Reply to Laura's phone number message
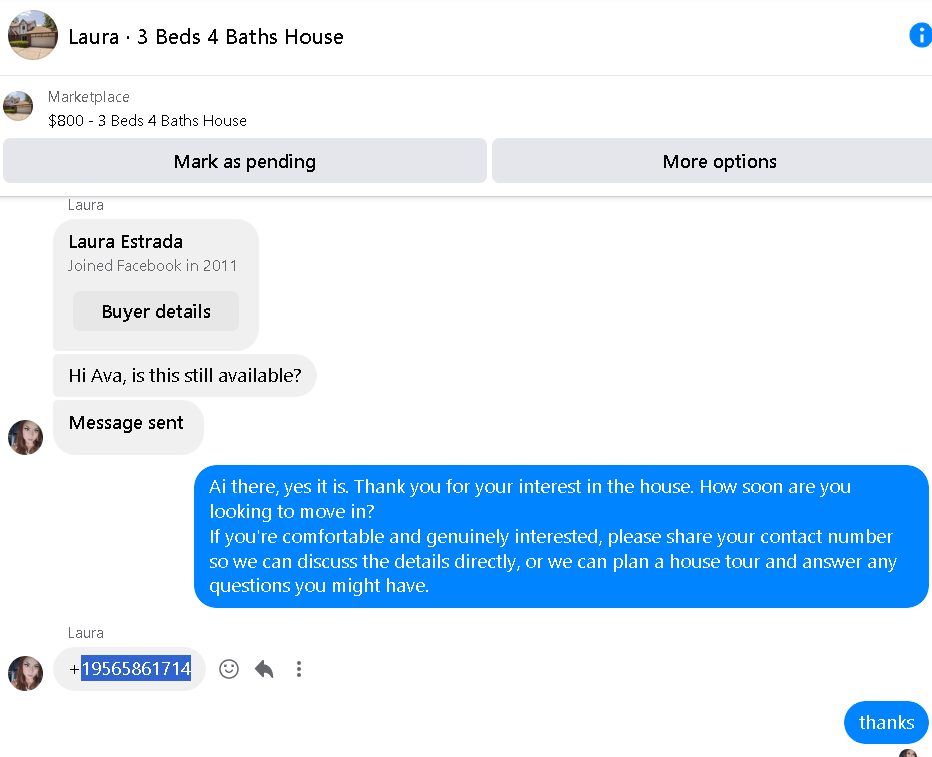Viewport: 932px width, 757px height. pyautogui.click(x=264, y=669)
